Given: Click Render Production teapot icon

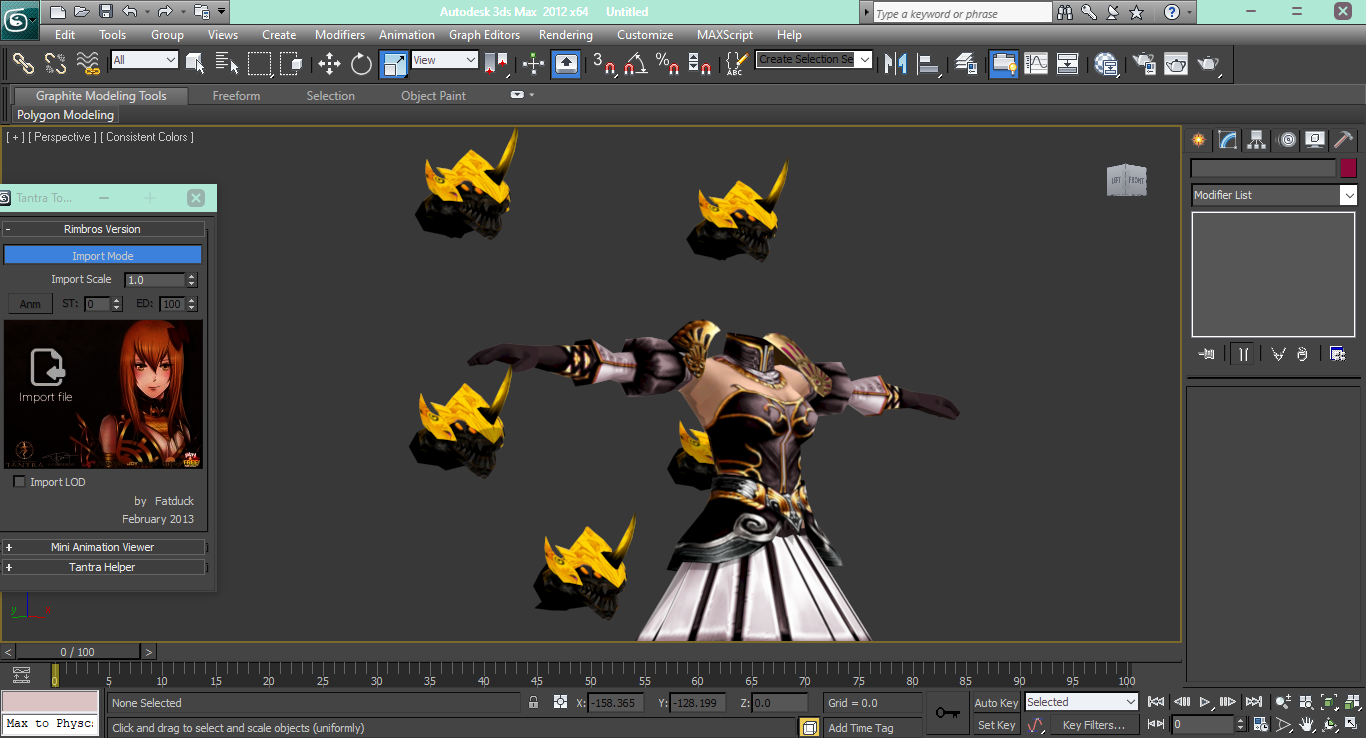Looking at the screenshot, I should point(1209,63).
